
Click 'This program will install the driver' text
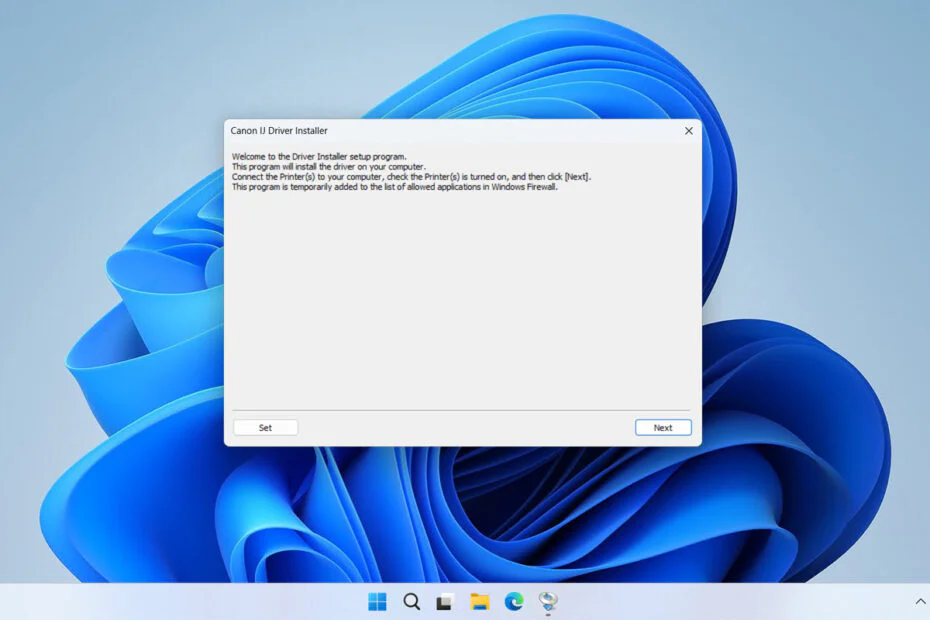(329, 167)
